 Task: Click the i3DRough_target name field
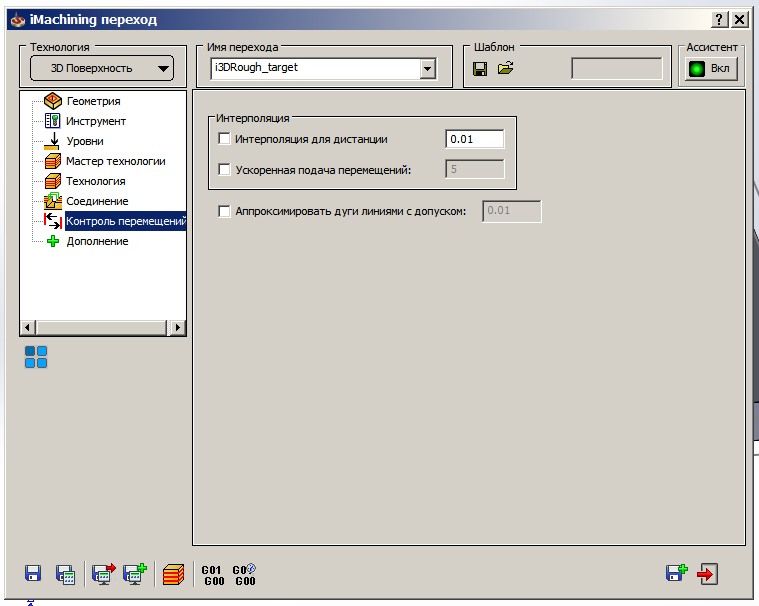316,68
